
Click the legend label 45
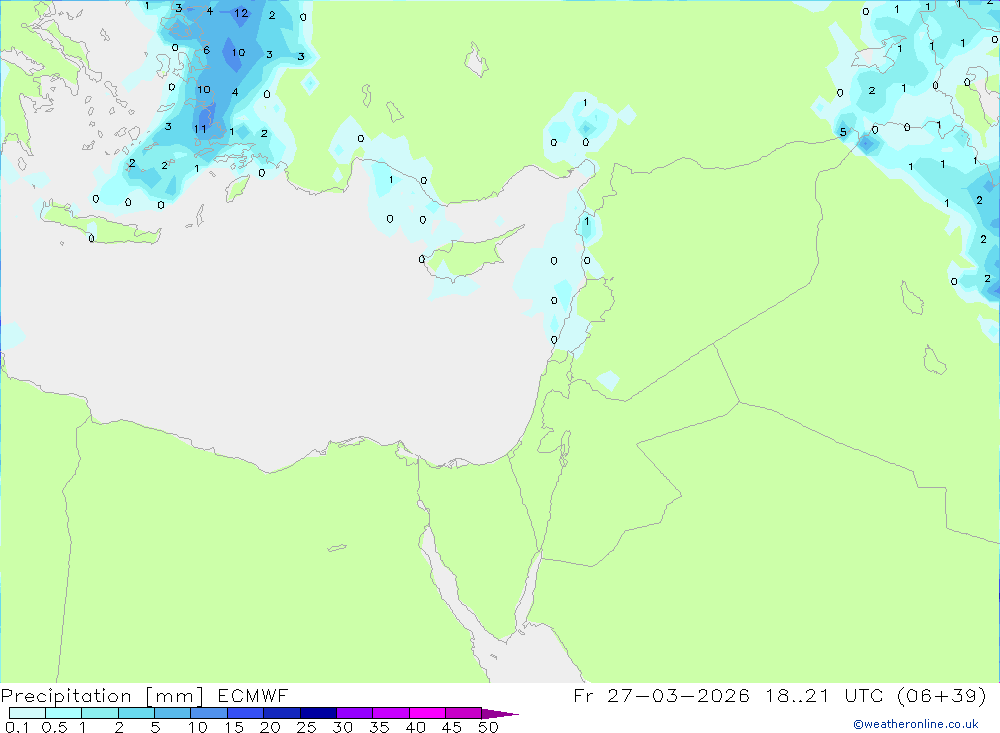pos(452,727)
